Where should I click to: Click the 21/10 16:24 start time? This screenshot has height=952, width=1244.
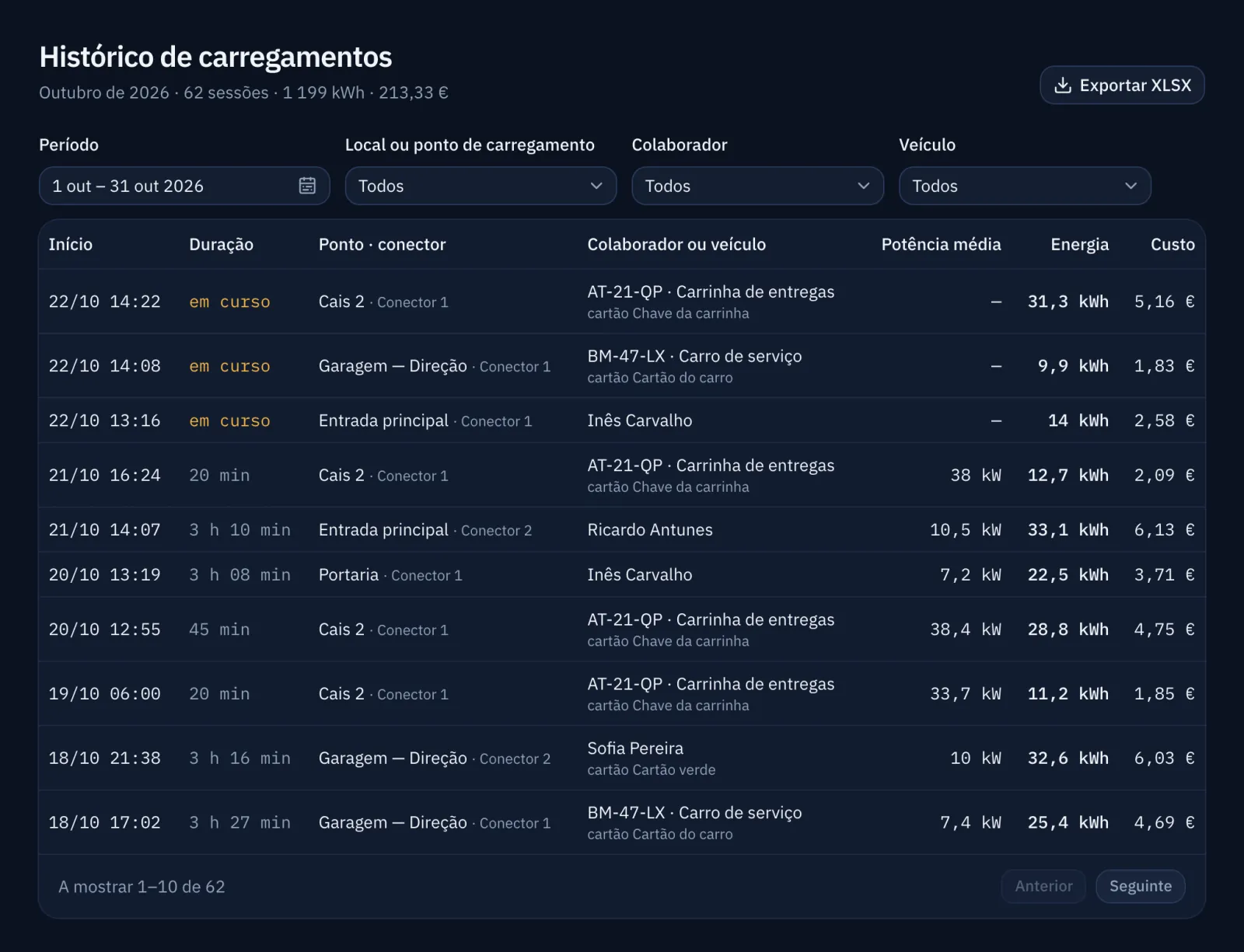click(x=104, y=476)
